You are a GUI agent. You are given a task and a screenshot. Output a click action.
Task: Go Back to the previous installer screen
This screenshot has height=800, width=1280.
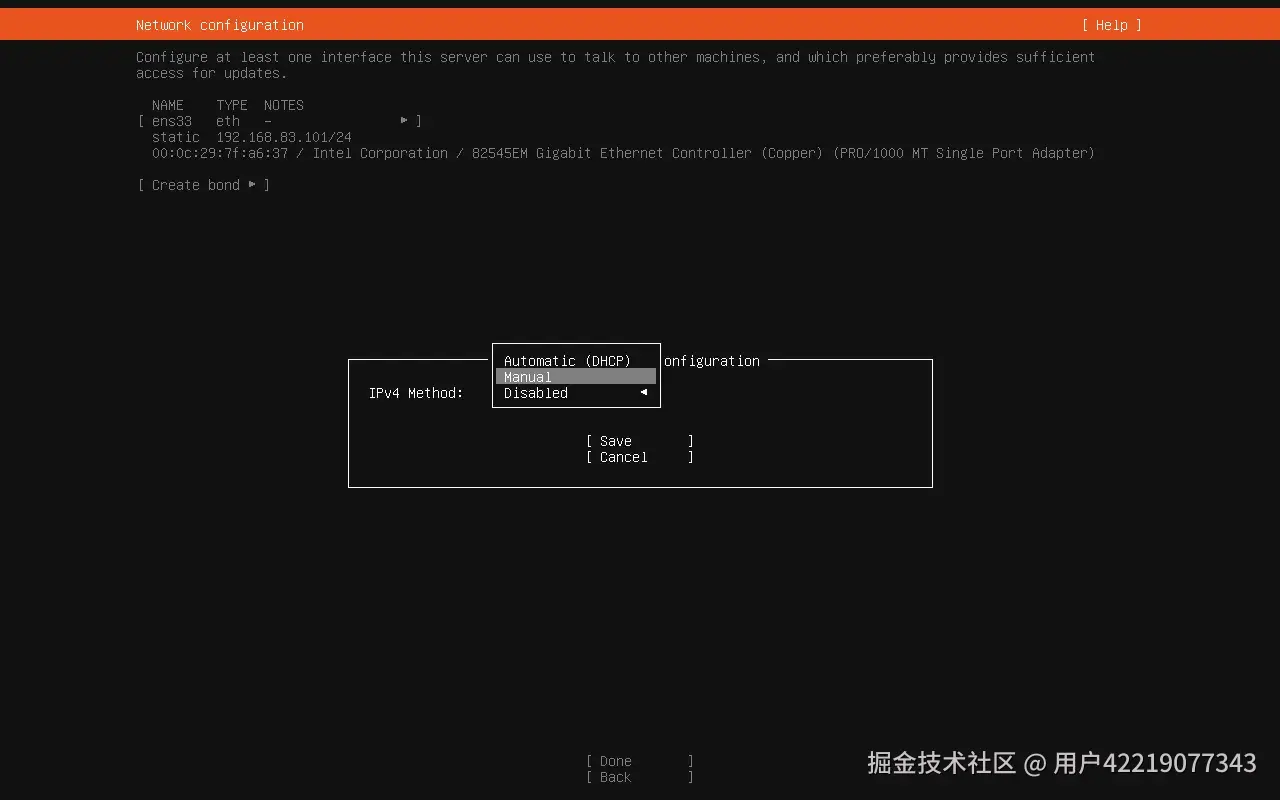[x=613, y=777]
